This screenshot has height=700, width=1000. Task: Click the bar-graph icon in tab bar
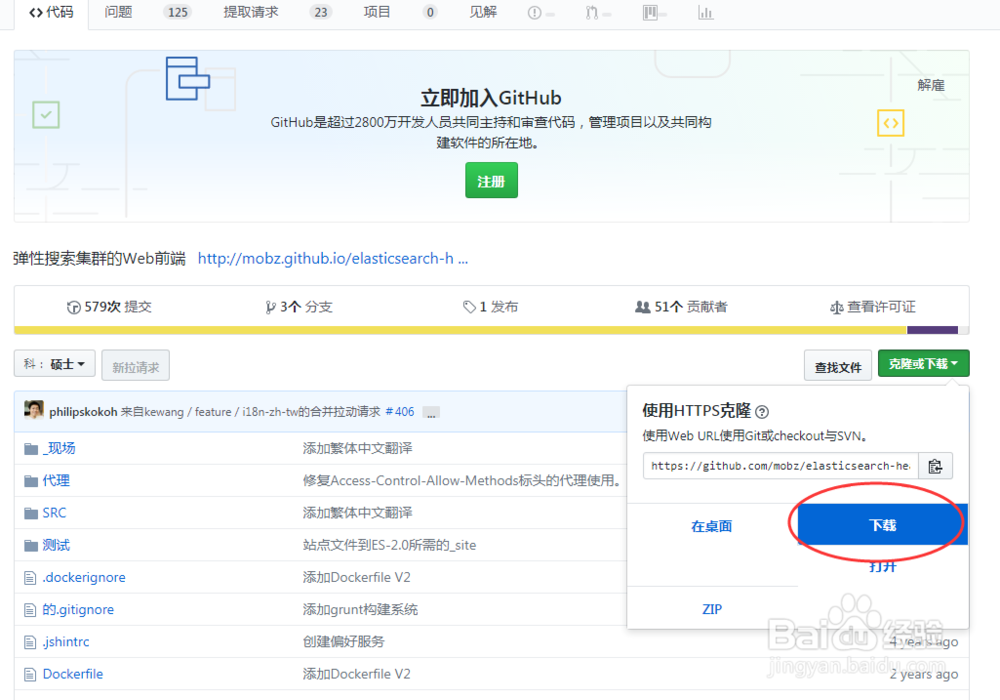(x=705, y=13)
